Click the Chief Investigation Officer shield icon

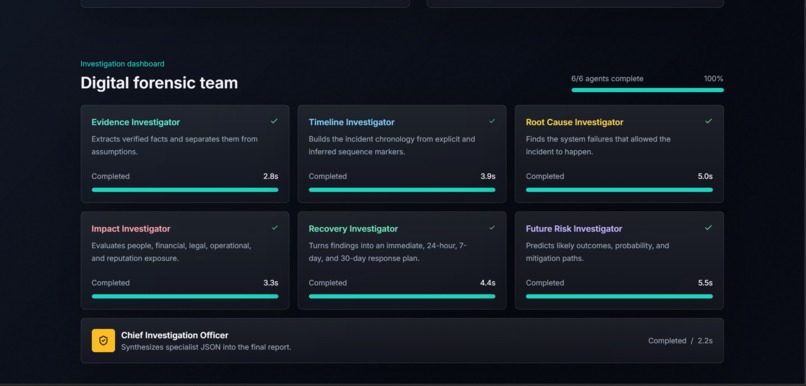tap(103, 341)
